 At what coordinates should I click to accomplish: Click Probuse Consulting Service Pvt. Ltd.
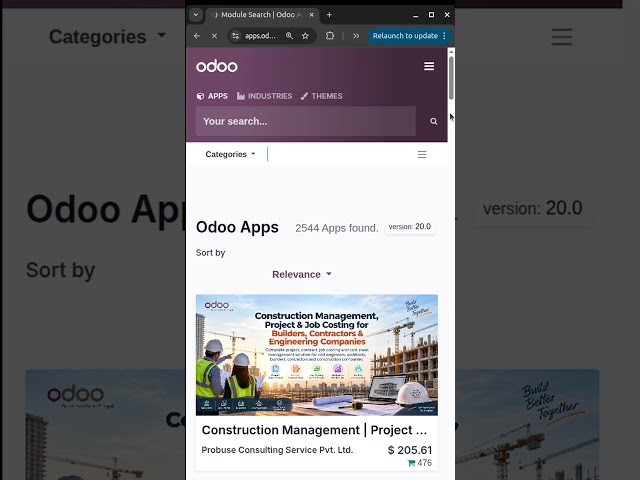click(277, 450)
